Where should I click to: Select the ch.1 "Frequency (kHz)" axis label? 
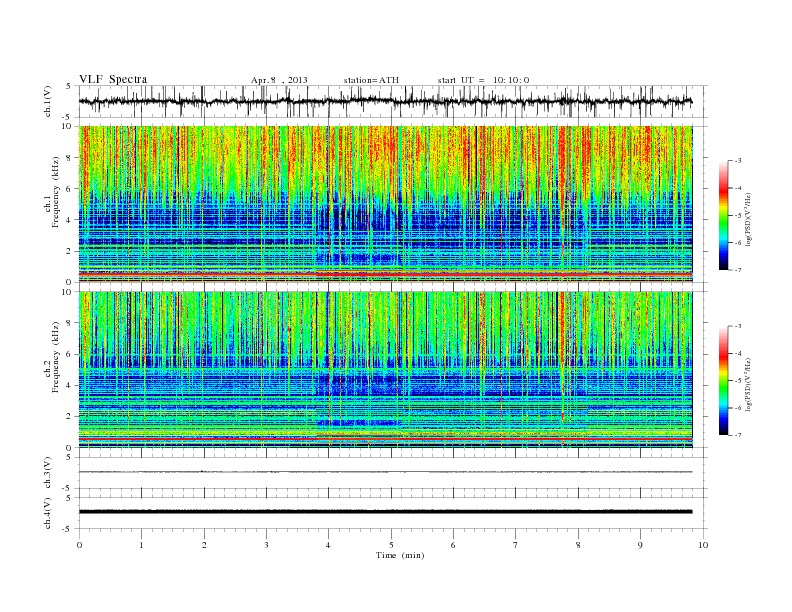pos(56,192)
